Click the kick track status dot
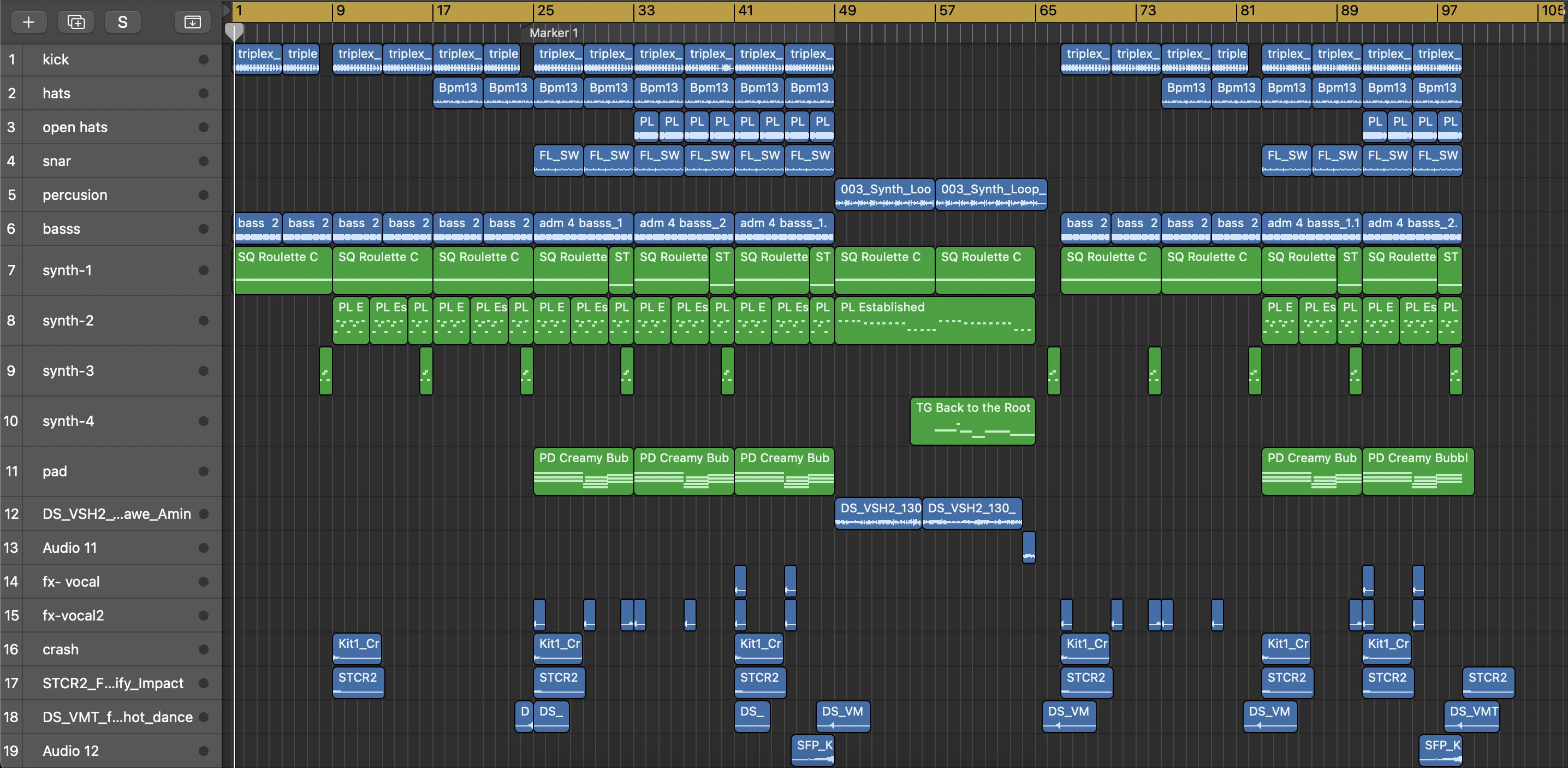1568x768 pixels. coord(203,60)
